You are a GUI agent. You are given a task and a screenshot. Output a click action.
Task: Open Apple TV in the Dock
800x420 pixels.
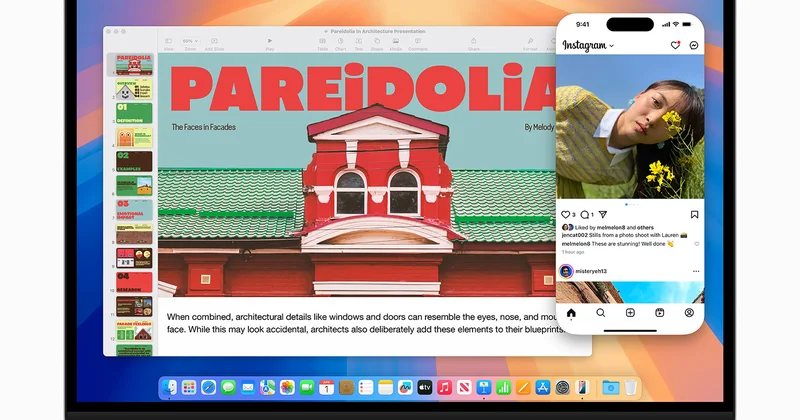(424, 388)
